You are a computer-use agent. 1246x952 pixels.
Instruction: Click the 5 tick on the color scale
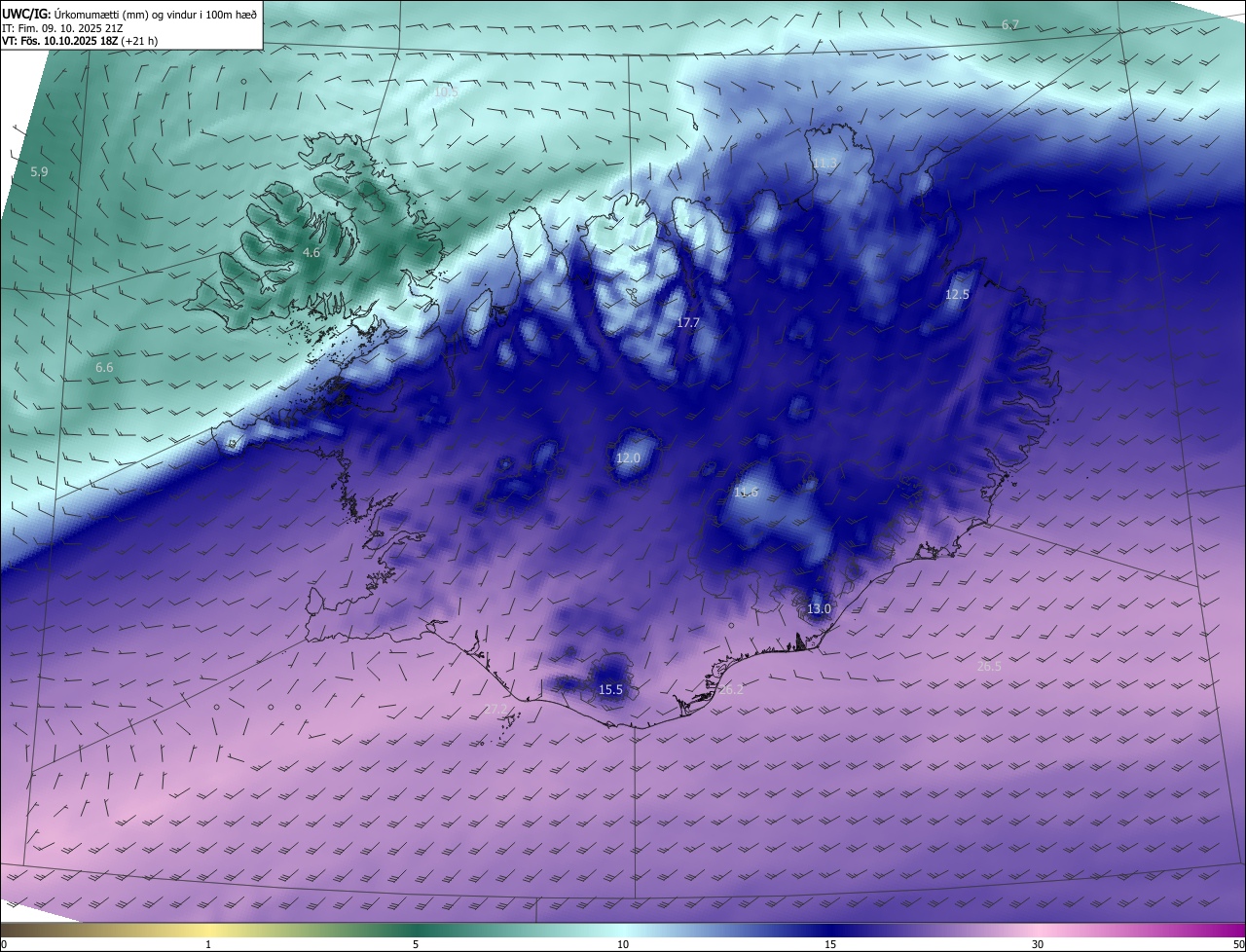pyautogui.click(x=416, y=944)
